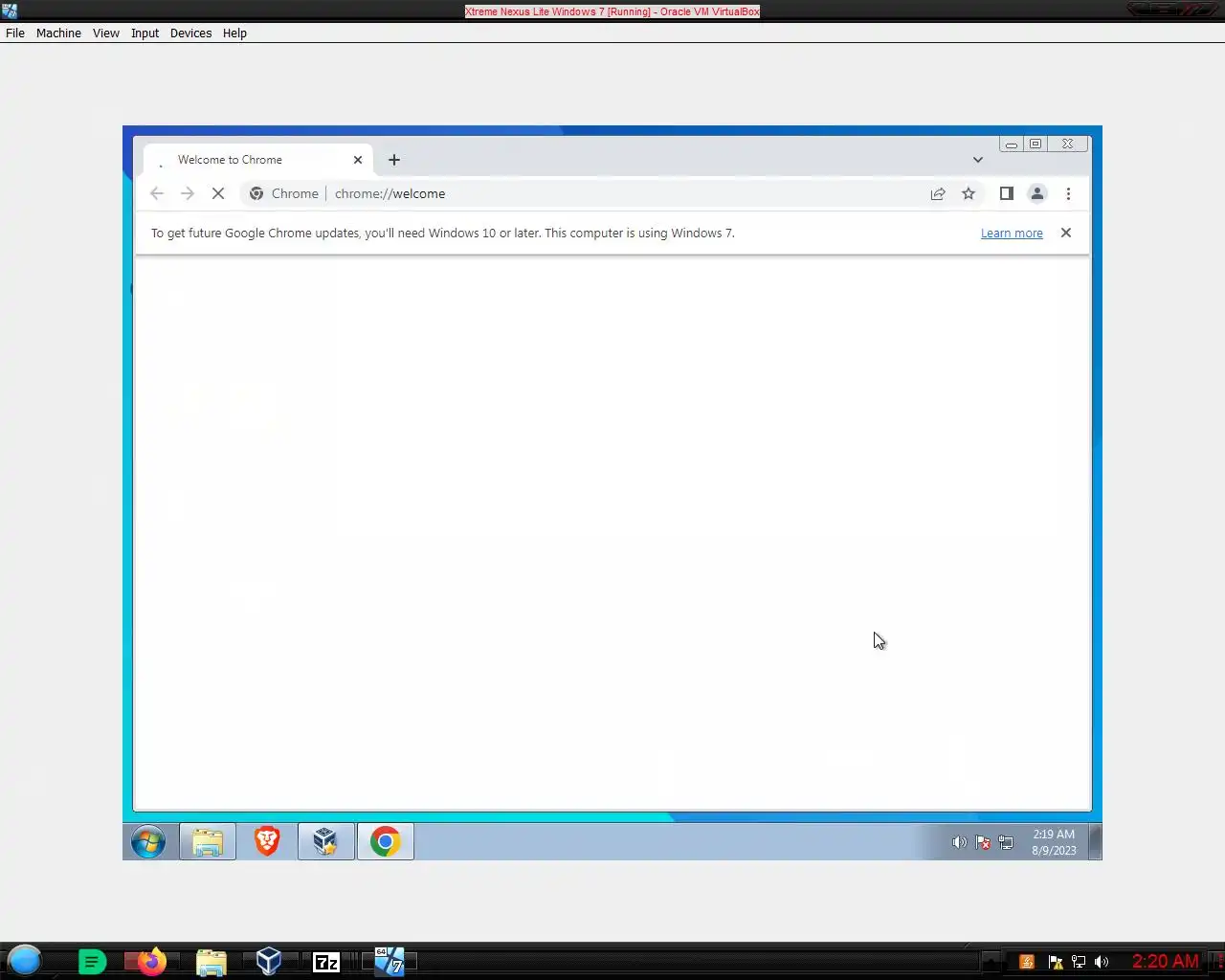The width and height of the screenshot is (1225, 980).
Task: Click the host network tray icon
Action: pyautogui.click(x=1079, y=962)
